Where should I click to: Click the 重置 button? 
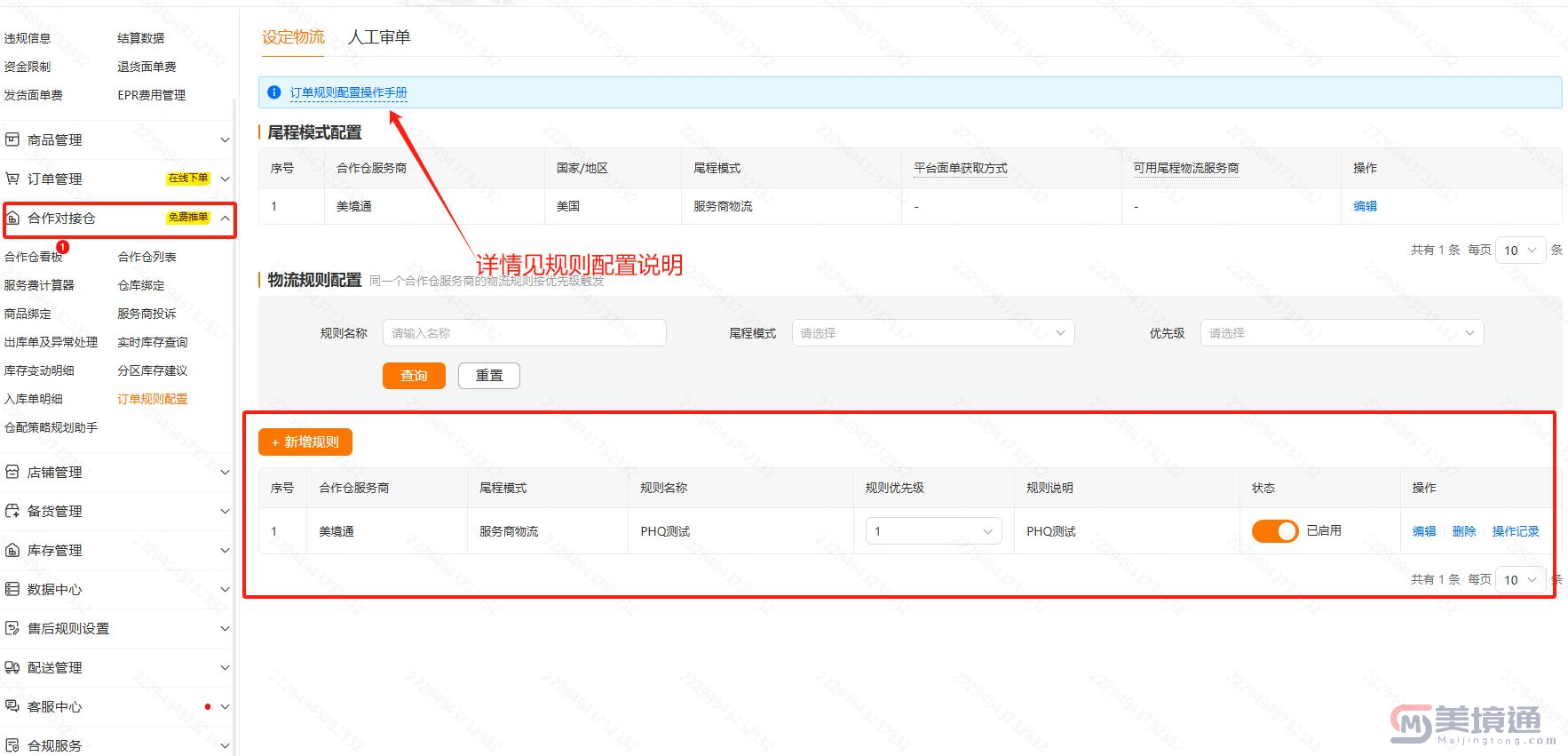pyautogui.click(x=489, y=376)
